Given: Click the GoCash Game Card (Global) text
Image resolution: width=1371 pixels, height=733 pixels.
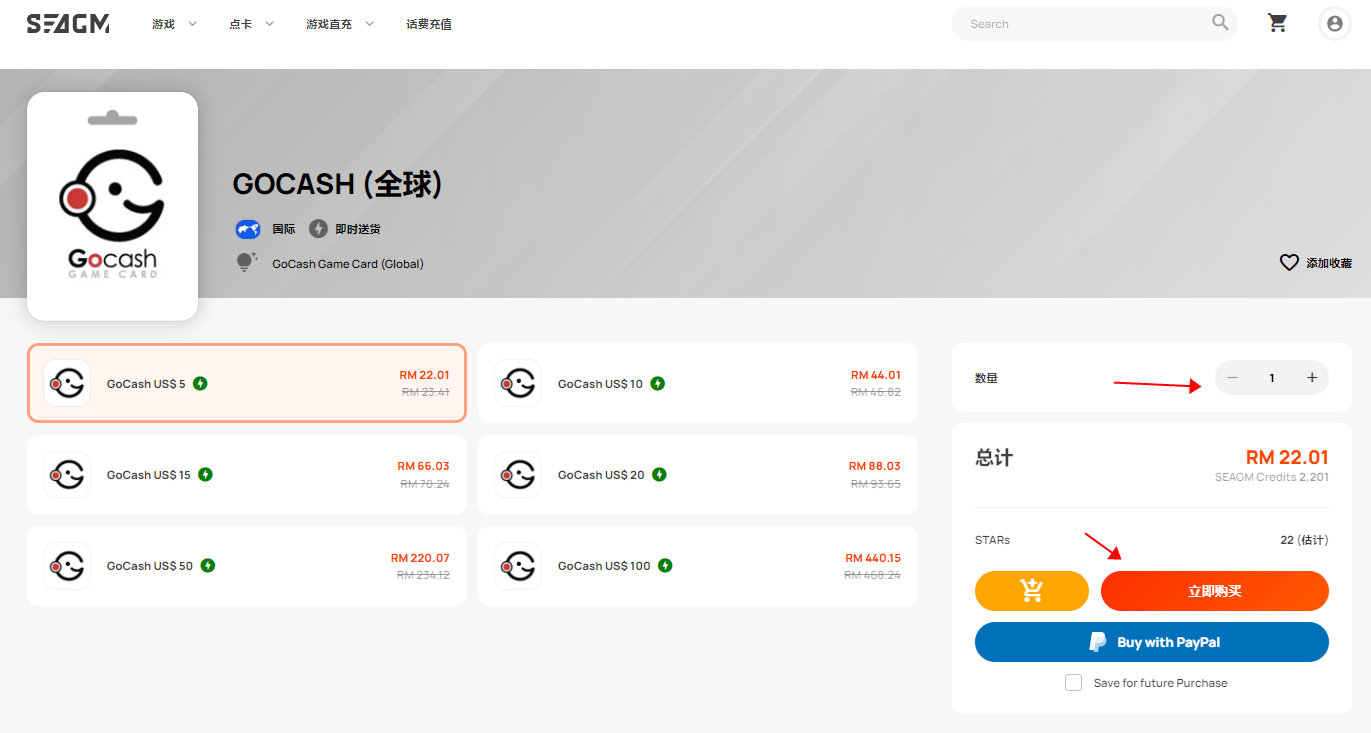Looking at the screenshot, I should [348, 263].
